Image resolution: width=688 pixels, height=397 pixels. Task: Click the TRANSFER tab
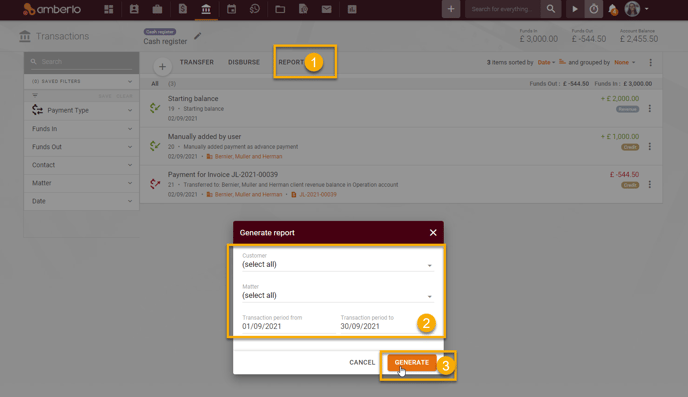coord(197,62)
